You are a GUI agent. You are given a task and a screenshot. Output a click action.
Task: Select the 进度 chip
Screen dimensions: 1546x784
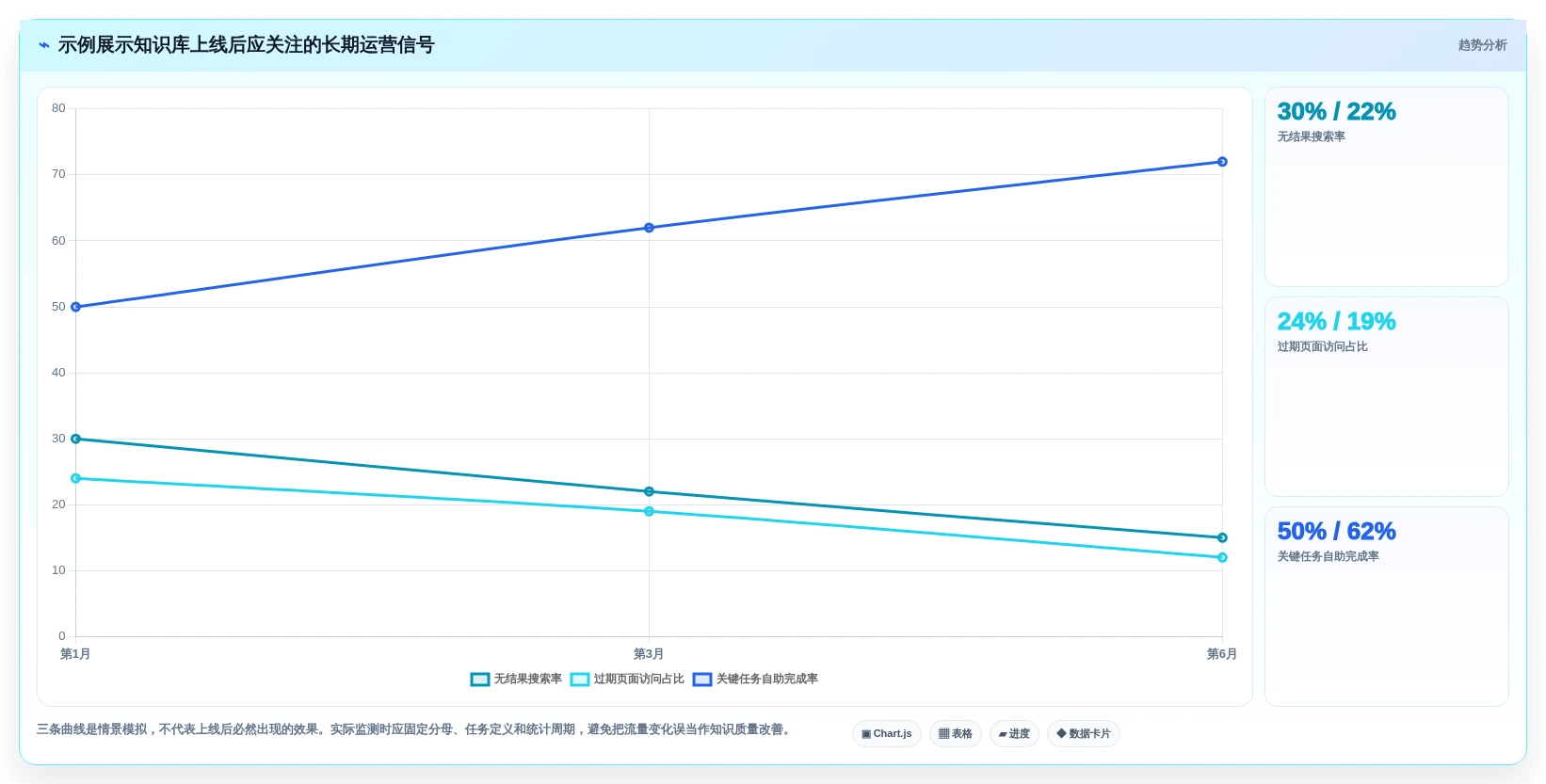(x=1014, y=734)
